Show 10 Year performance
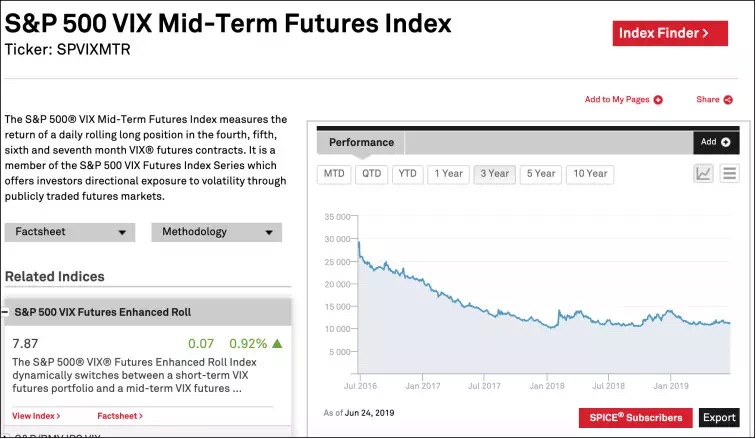The image size is (756, 439). click(589, 174)
